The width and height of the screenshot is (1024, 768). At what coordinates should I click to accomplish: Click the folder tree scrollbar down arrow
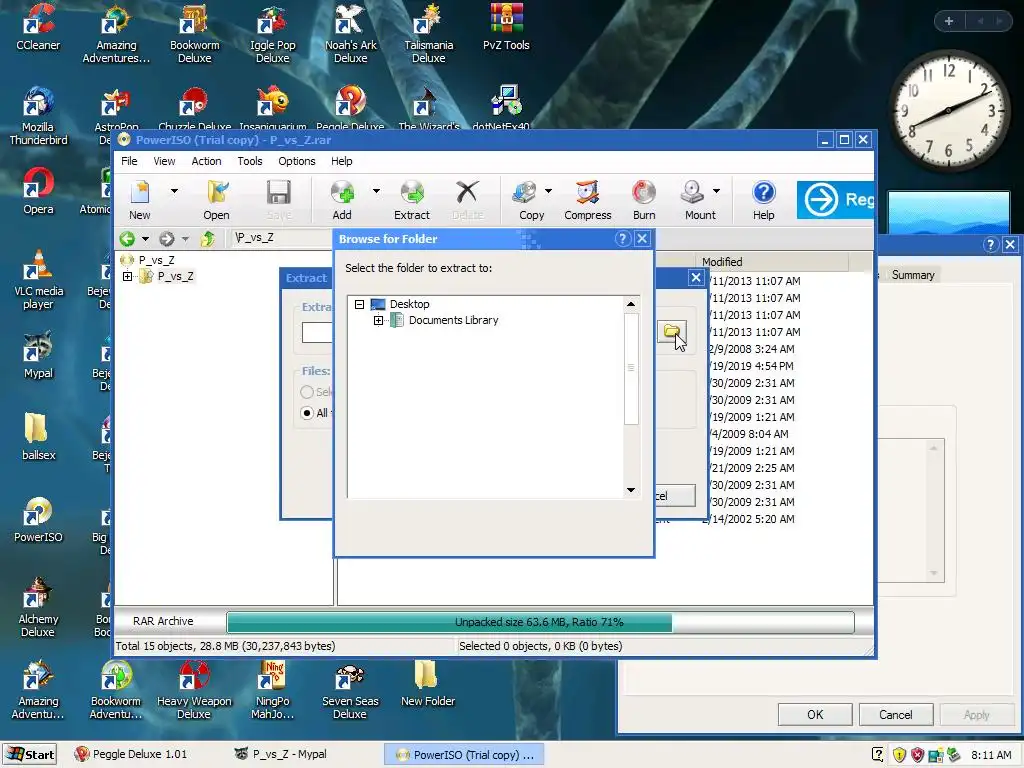click(631, 490)
